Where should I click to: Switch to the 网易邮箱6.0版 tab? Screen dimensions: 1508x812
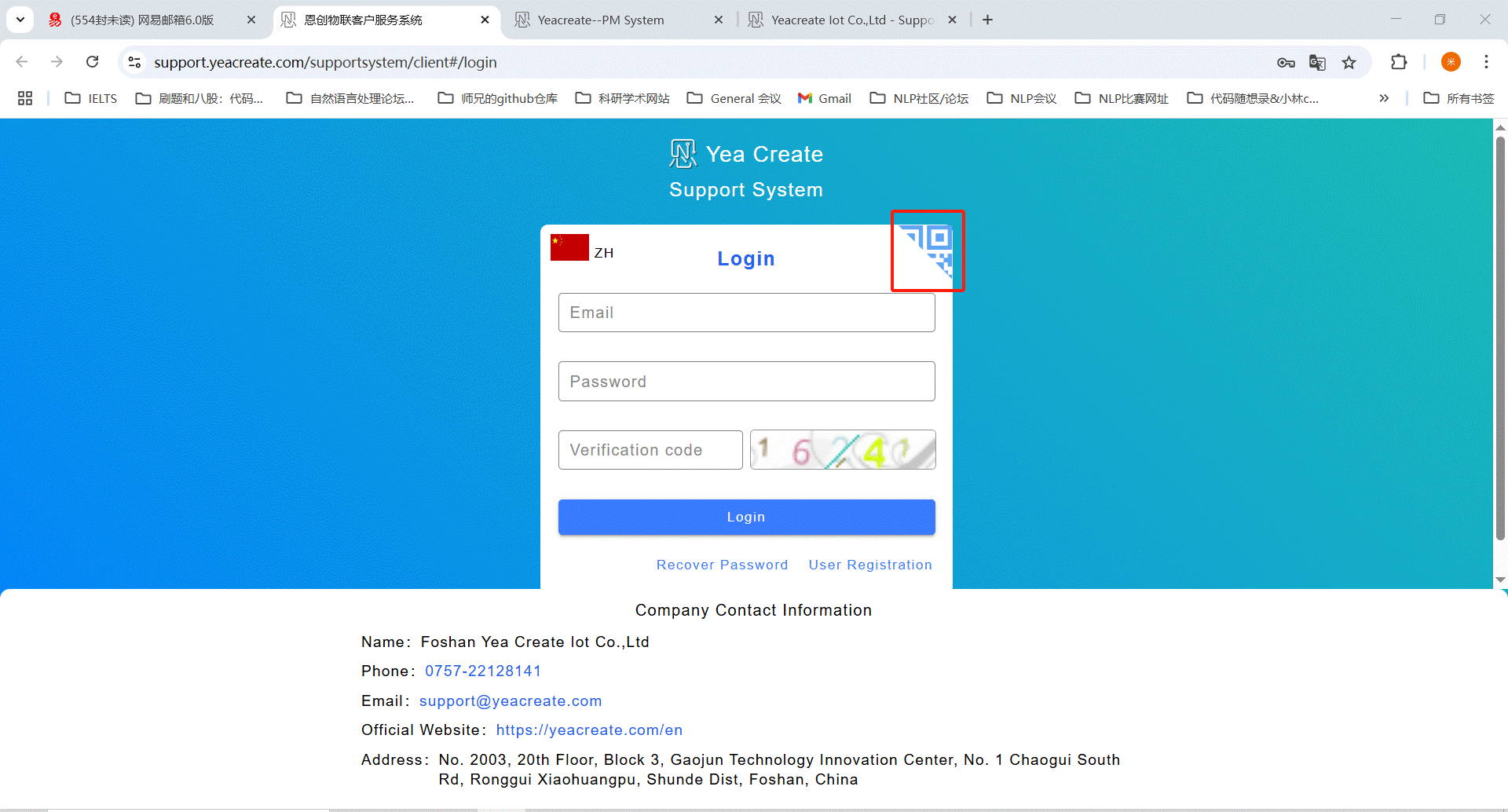[141, 20]
